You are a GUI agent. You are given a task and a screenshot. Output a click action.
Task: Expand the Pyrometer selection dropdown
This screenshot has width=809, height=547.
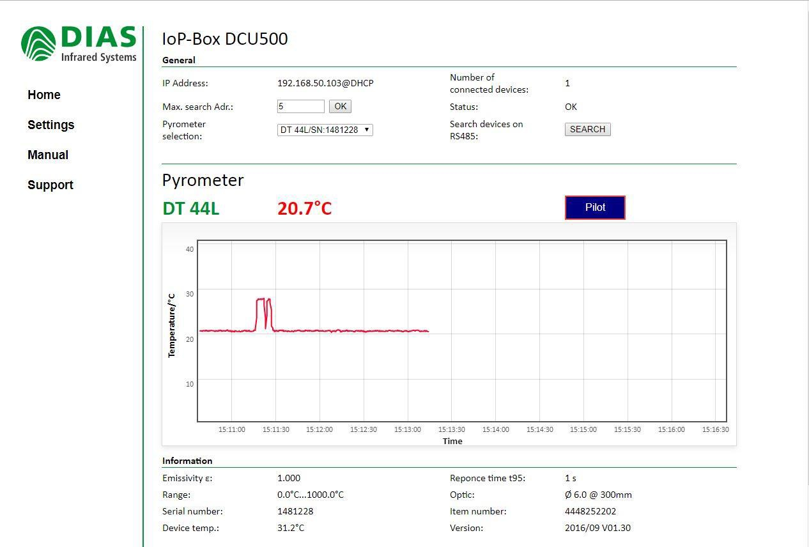pyautogui.click(x=325, y=130)
